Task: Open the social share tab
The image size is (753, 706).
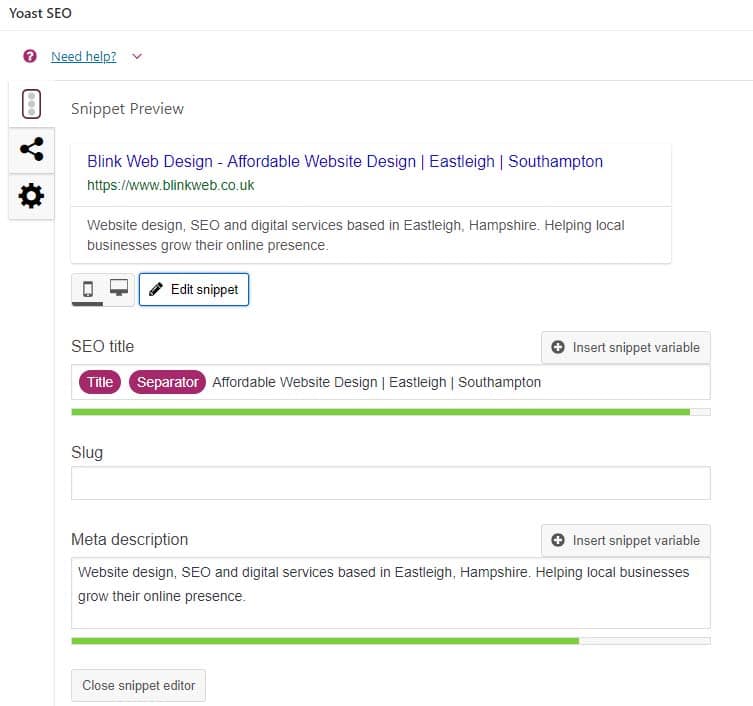Action: (x=31, y=149)
